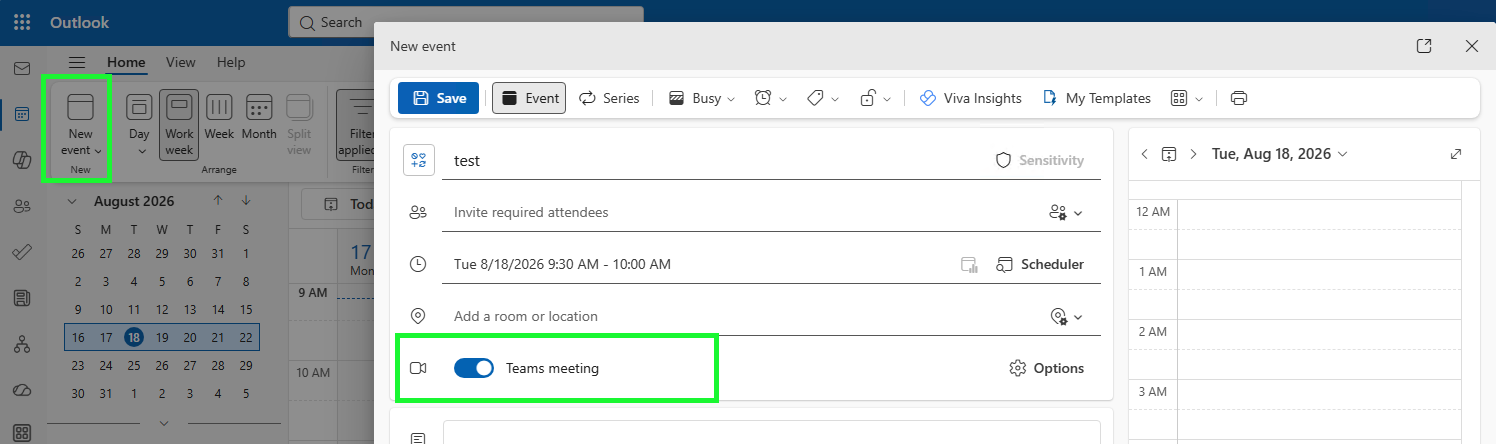The image size is (1496, 444).
Task: Select the Event type button
Action: click(529, 98)
